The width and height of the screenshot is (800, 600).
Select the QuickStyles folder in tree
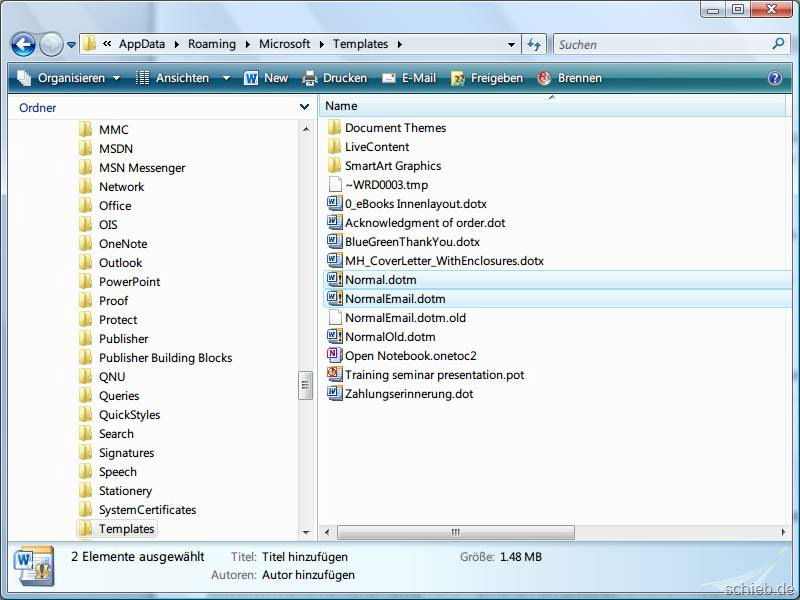coord(120,415)
